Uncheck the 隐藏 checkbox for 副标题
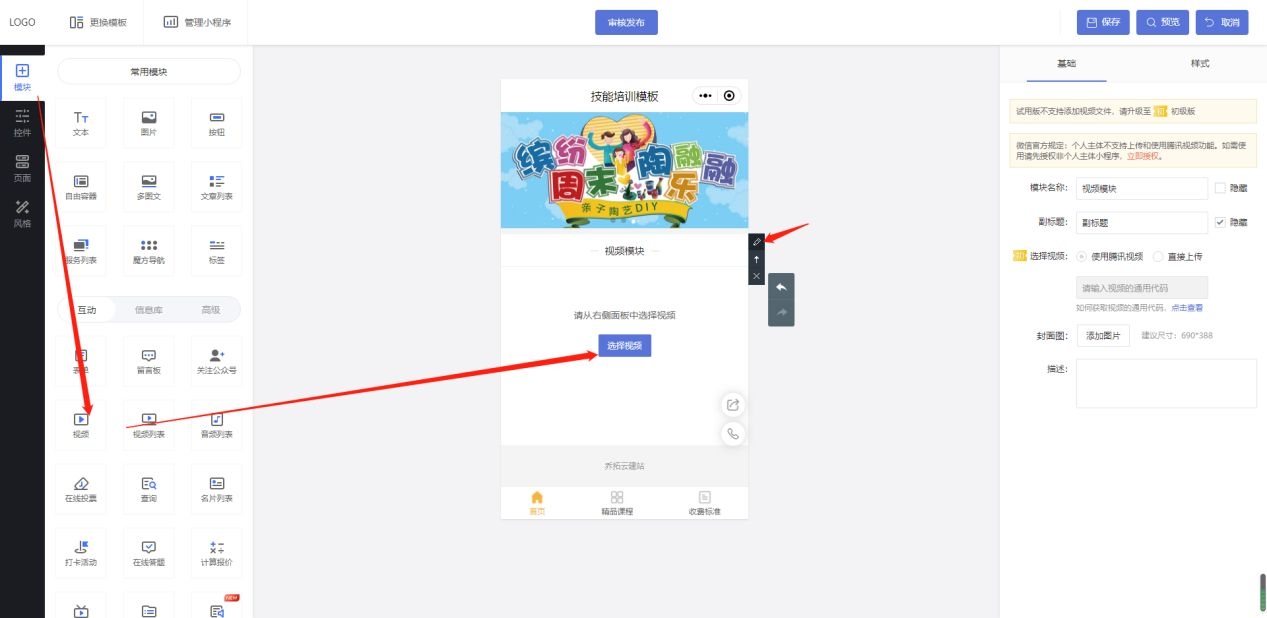The image size is (1267, 618). (x=1221, y=222)
